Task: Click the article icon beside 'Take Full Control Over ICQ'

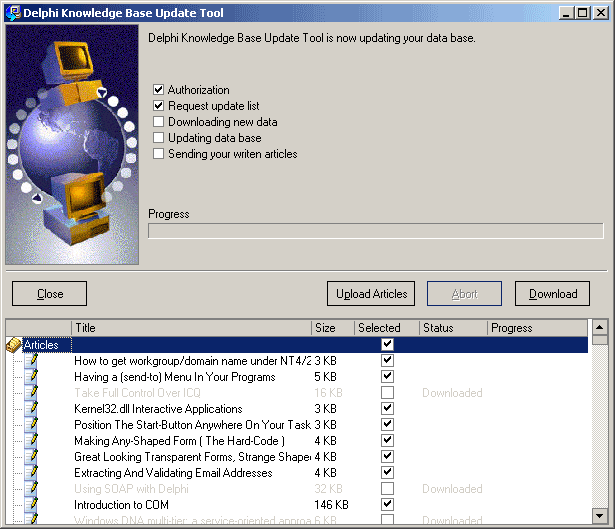Action: (31, 393)
